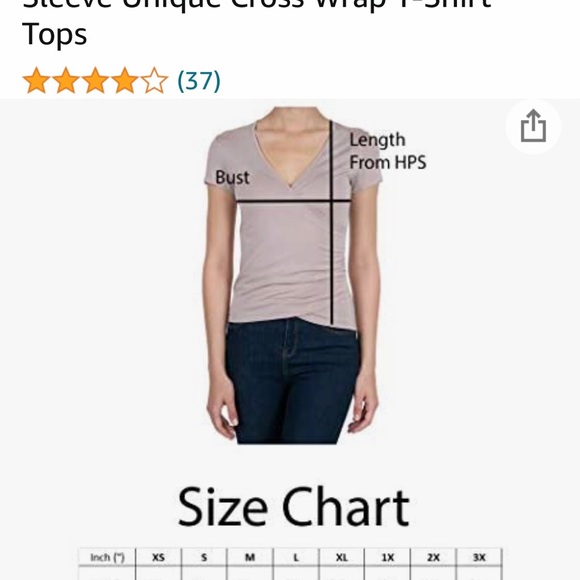Select the L column header in size chart
The image size is (580, 580).
296,557
